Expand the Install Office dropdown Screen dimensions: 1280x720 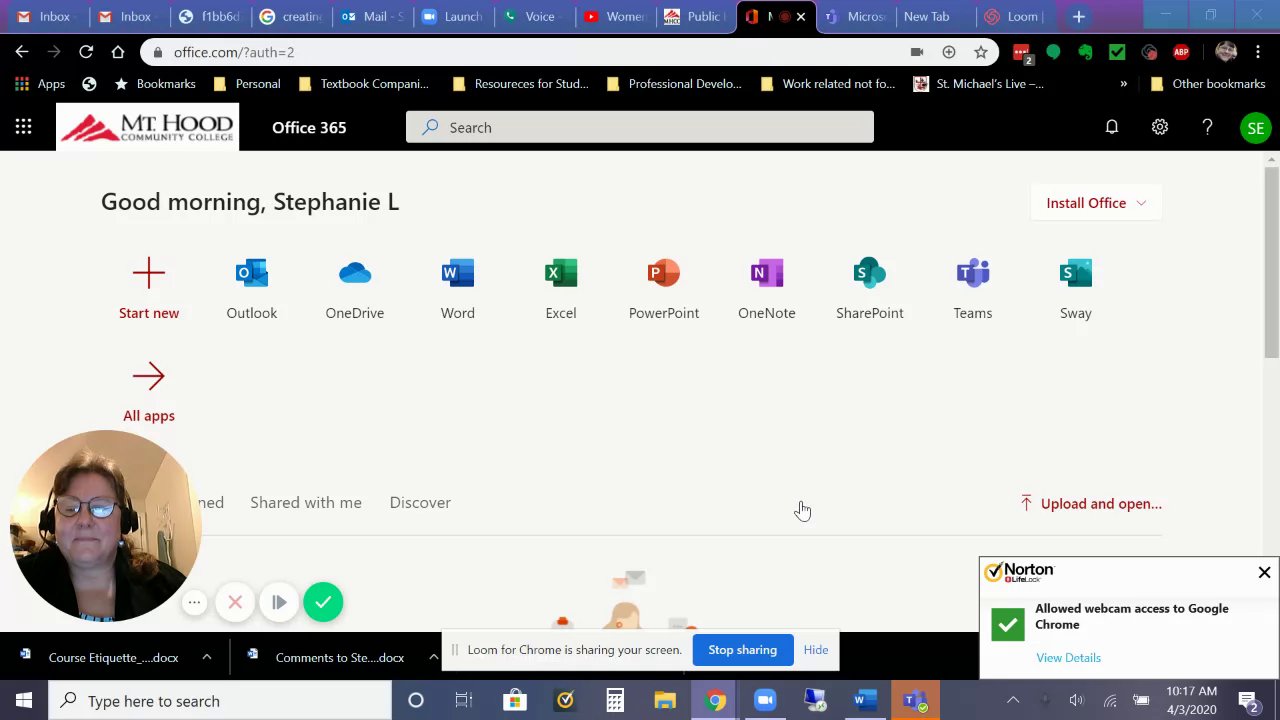pos(1096,203)
